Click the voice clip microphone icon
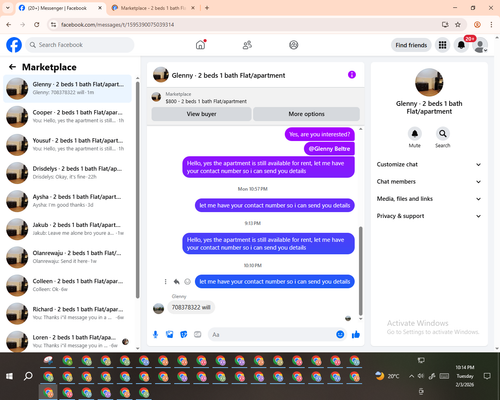Screen dimensions: 500x400 [x=155, y=334]
